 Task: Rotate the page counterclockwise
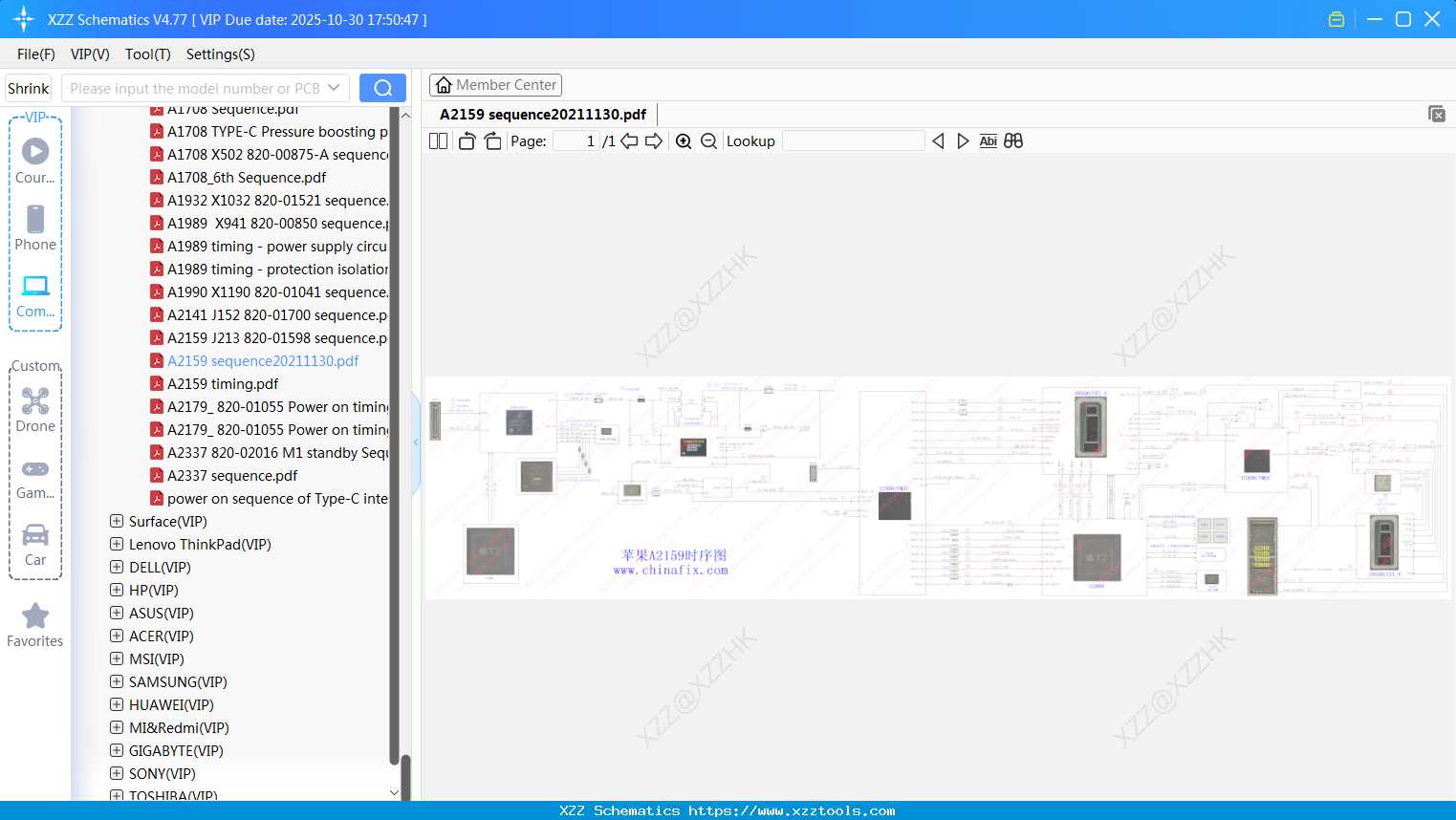click(x=467, y=141)
